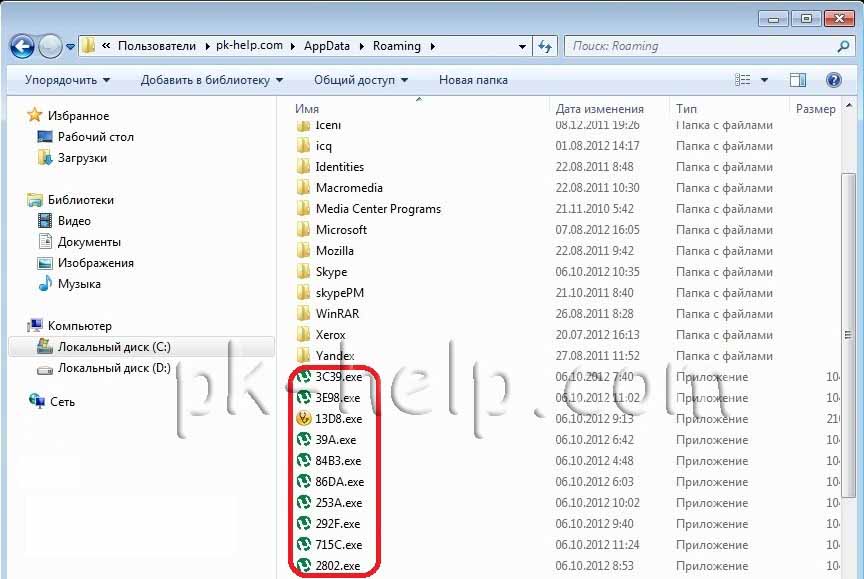Sort by the Размер column header
This screenshot has width=864, height=579.
pos(816,109)
